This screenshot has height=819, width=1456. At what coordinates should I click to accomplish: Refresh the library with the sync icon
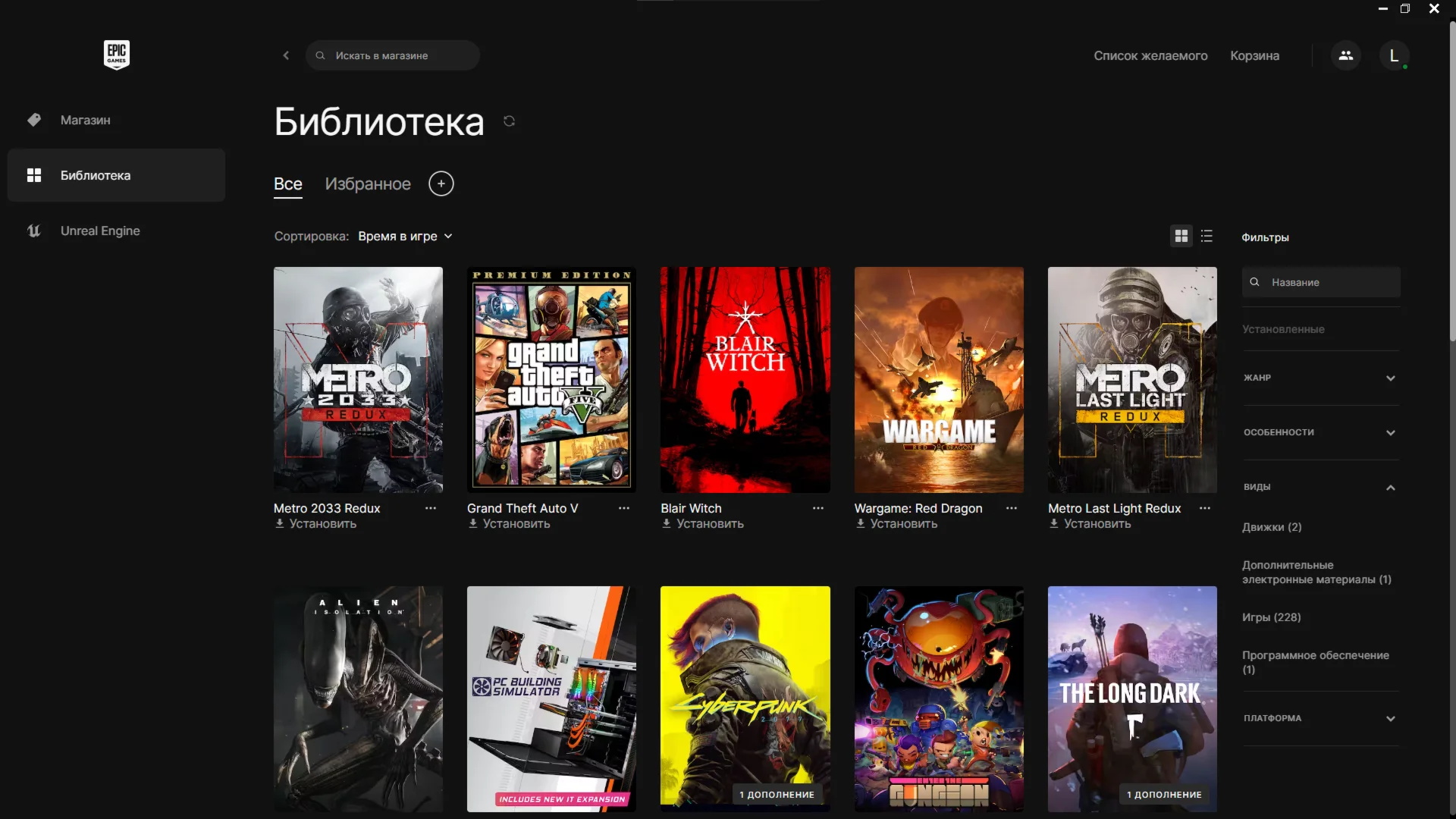[x=509, y=121]
